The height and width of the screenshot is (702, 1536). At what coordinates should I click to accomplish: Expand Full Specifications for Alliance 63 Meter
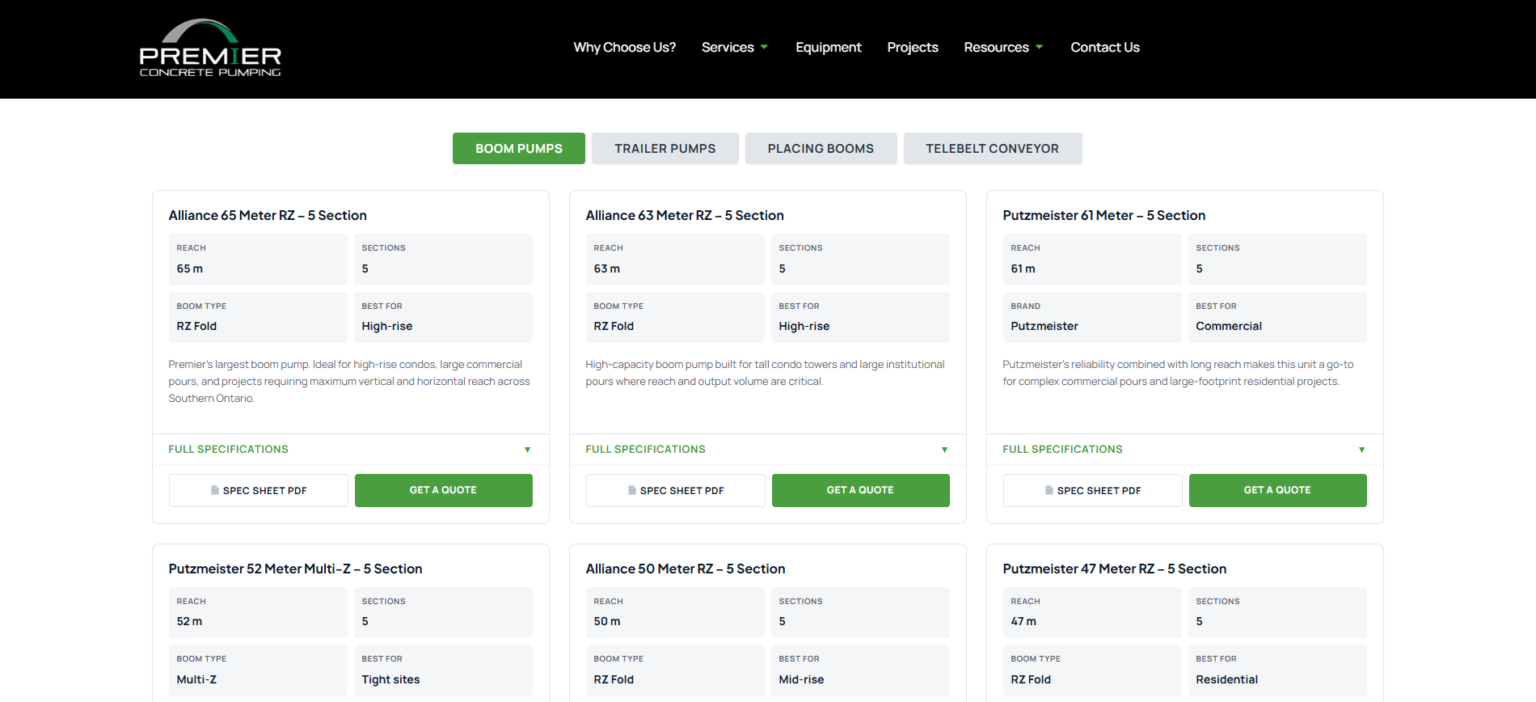(767, 449)
